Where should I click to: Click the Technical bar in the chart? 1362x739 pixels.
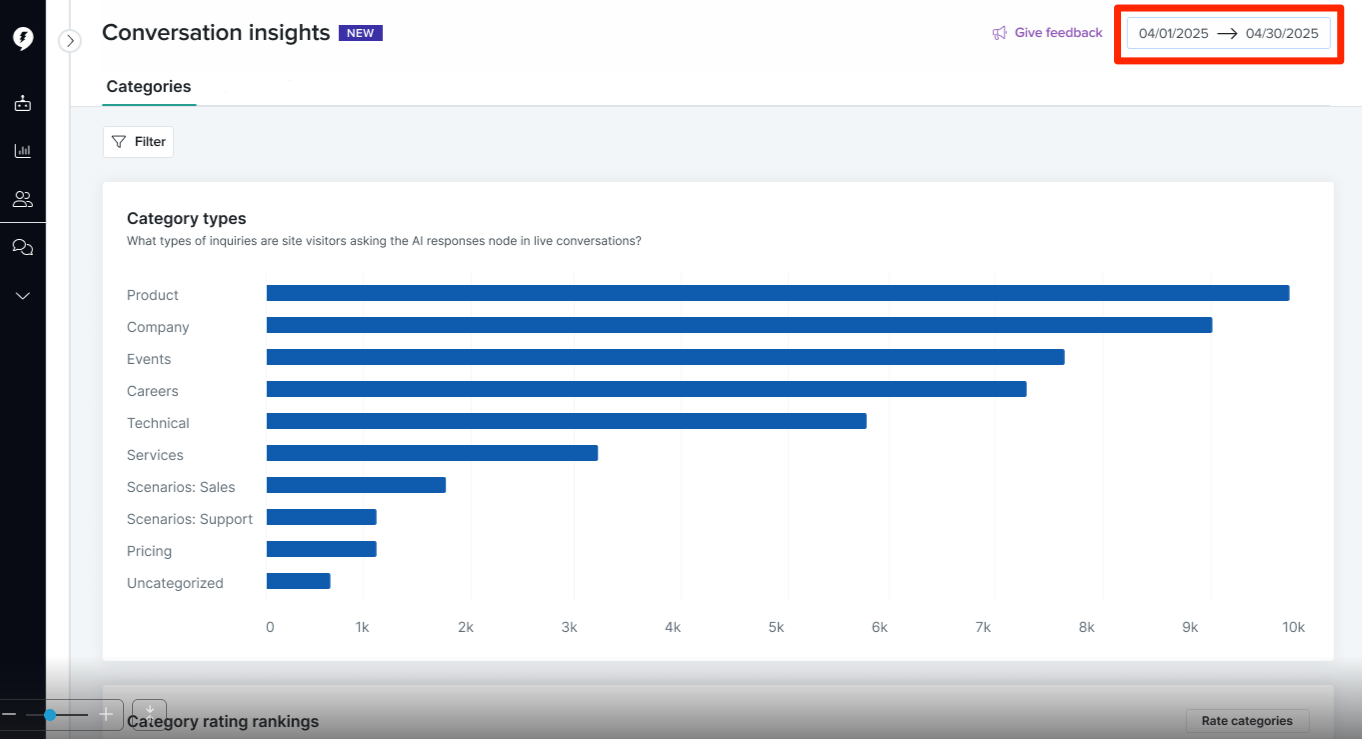point(567,421)
